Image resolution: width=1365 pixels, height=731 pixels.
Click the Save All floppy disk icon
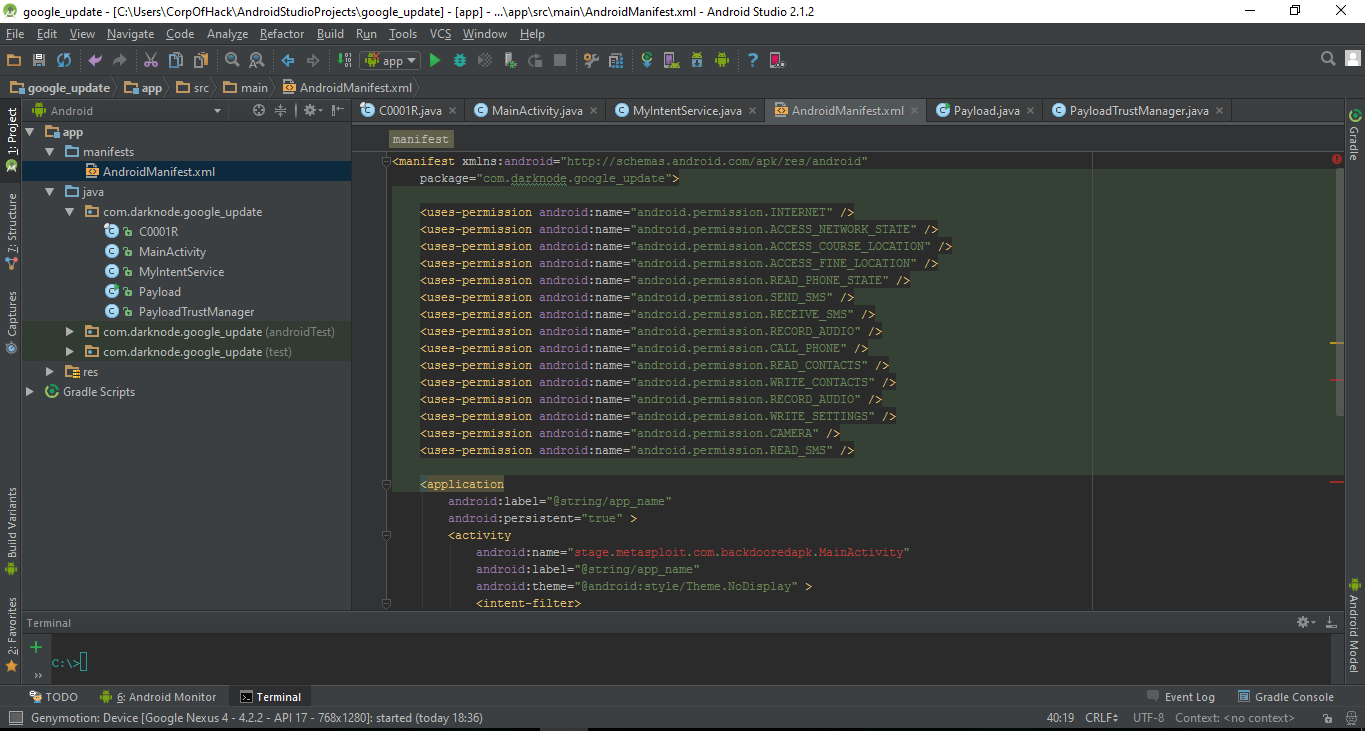click(39, 61)
